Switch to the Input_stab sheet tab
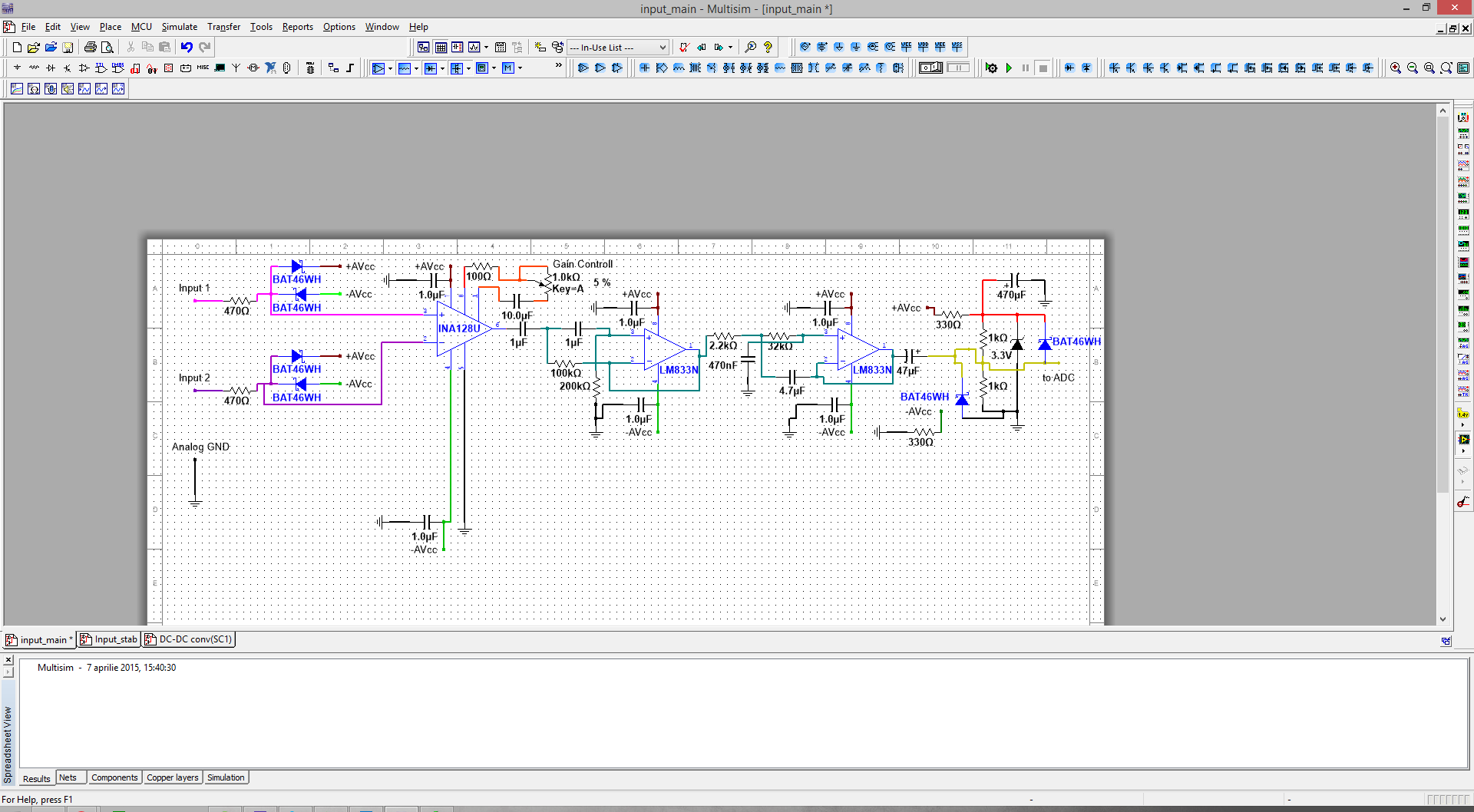1474x812 pixels. click(109, 639)
